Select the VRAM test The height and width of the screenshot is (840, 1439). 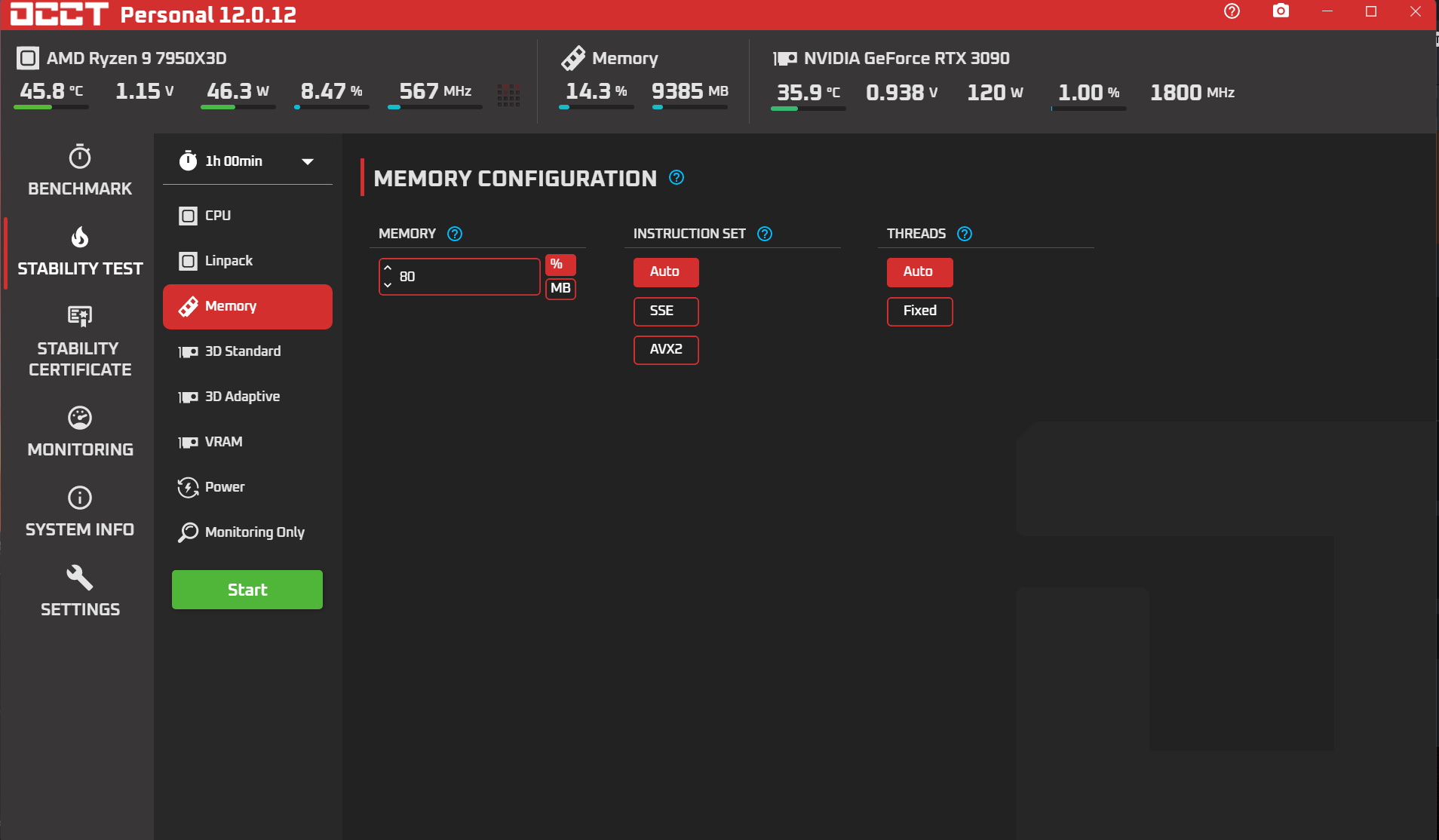tap(247, 442)
